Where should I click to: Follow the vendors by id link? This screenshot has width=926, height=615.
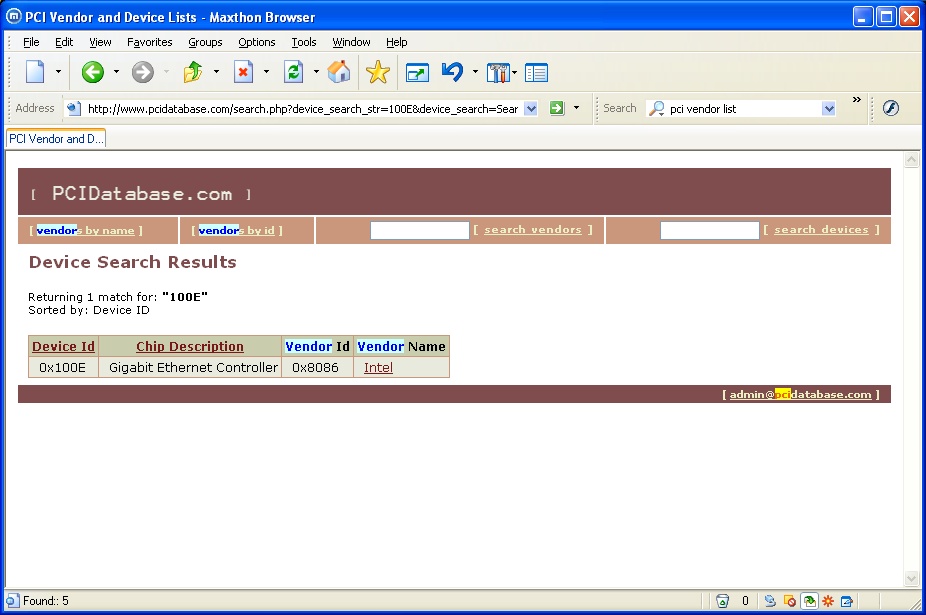[237, 230]
